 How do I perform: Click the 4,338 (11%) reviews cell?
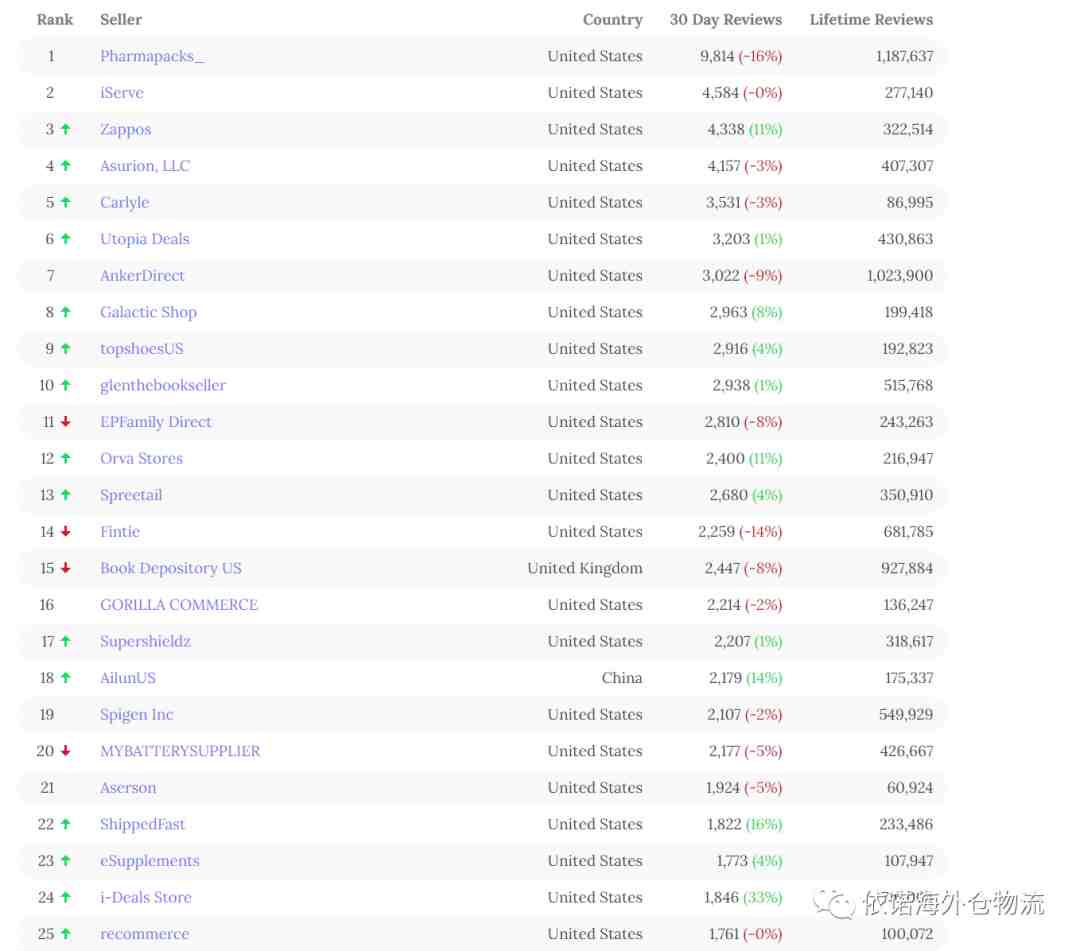[x=745, y=129]
